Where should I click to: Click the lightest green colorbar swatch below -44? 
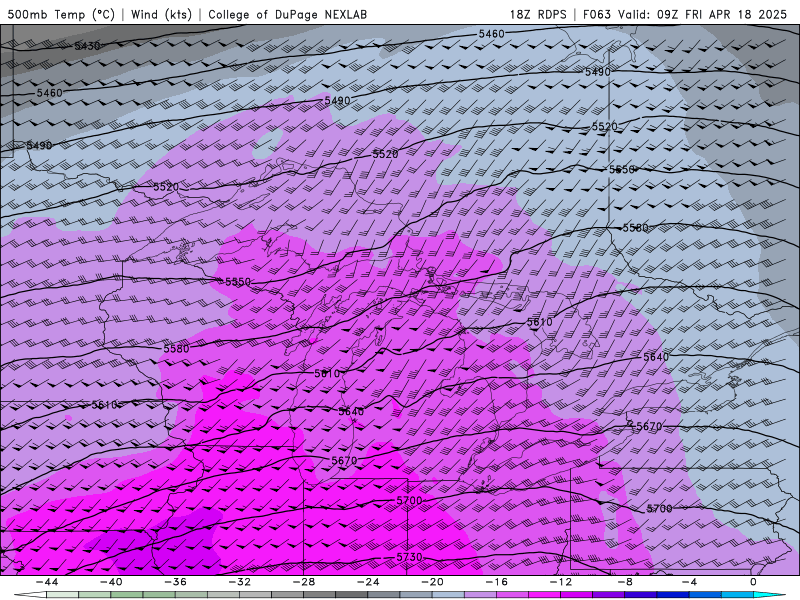(x=62, y=595)
